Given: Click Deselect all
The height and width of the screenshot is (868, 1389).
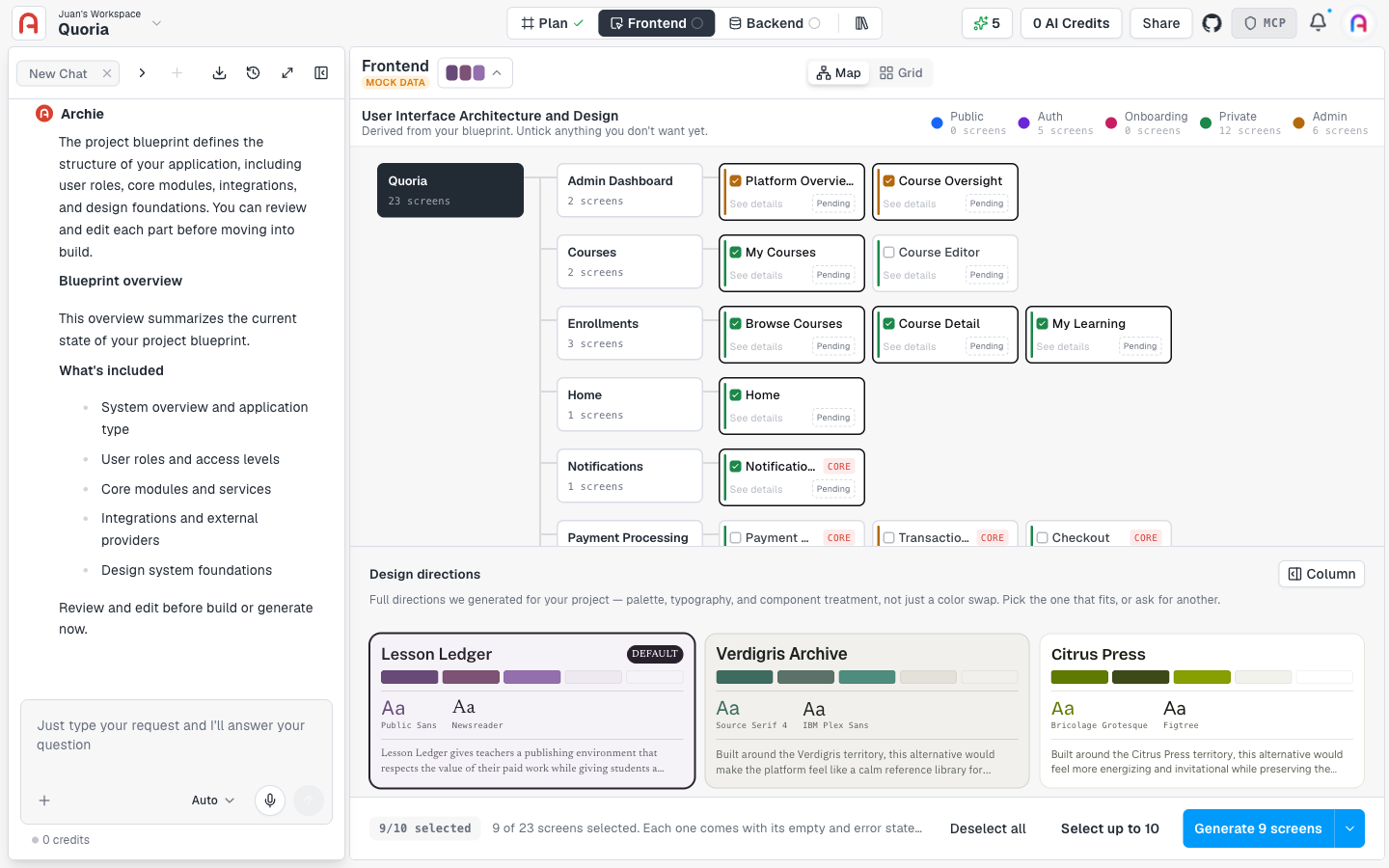Looking at the screenshot, I should 988,828.
